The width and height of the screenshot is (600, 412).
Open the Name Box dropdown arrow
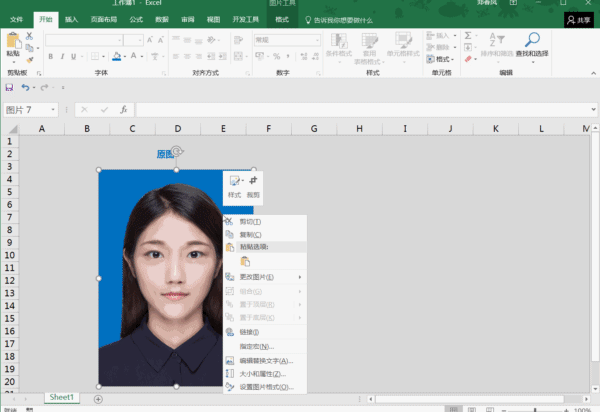(53, 110)
